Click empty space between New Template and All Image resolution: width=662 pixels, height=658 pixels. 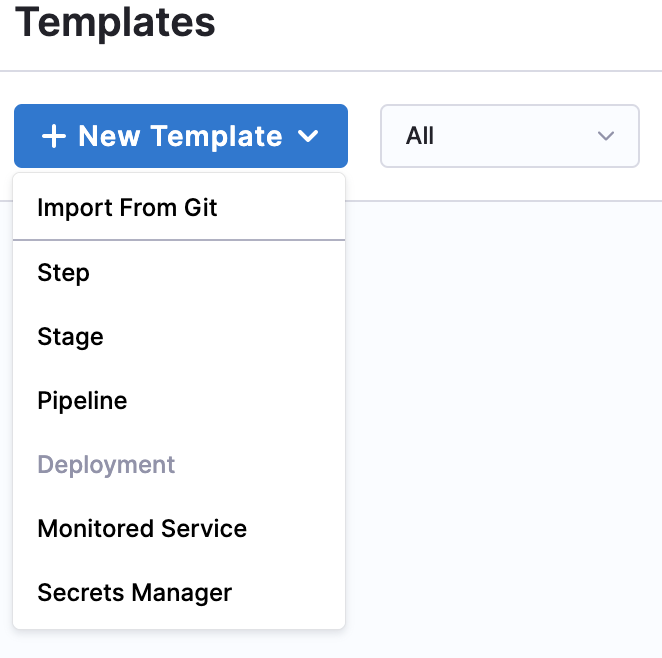pos(364,136)
